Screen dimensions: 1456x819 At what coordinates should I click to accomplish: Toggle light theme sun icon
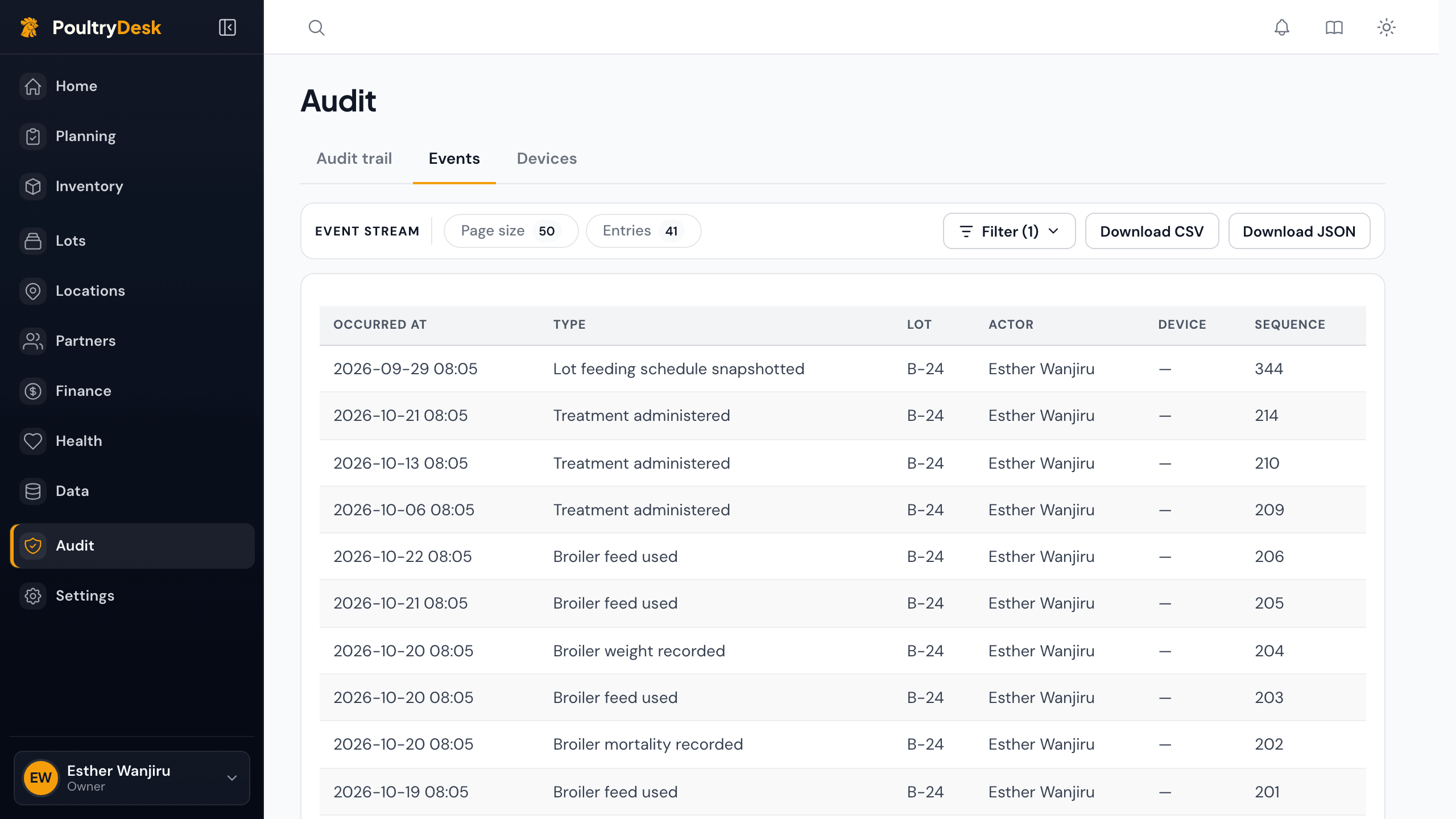click(x=1386, y=27)
